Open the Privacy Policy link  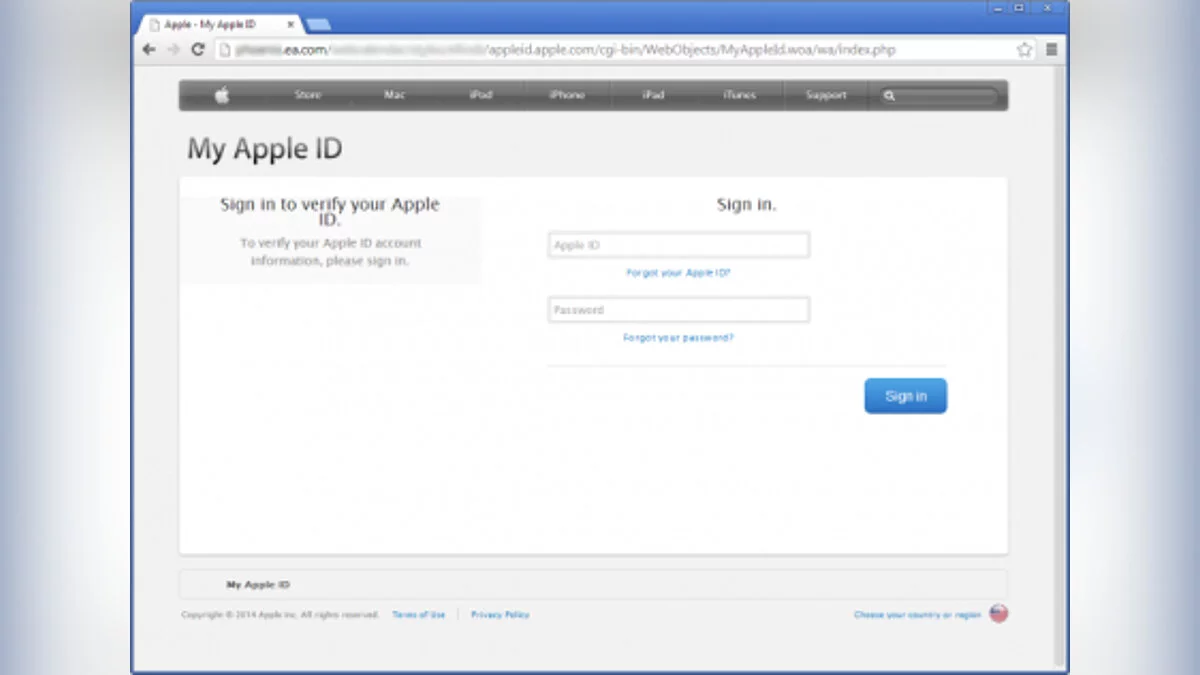point(500,615)
